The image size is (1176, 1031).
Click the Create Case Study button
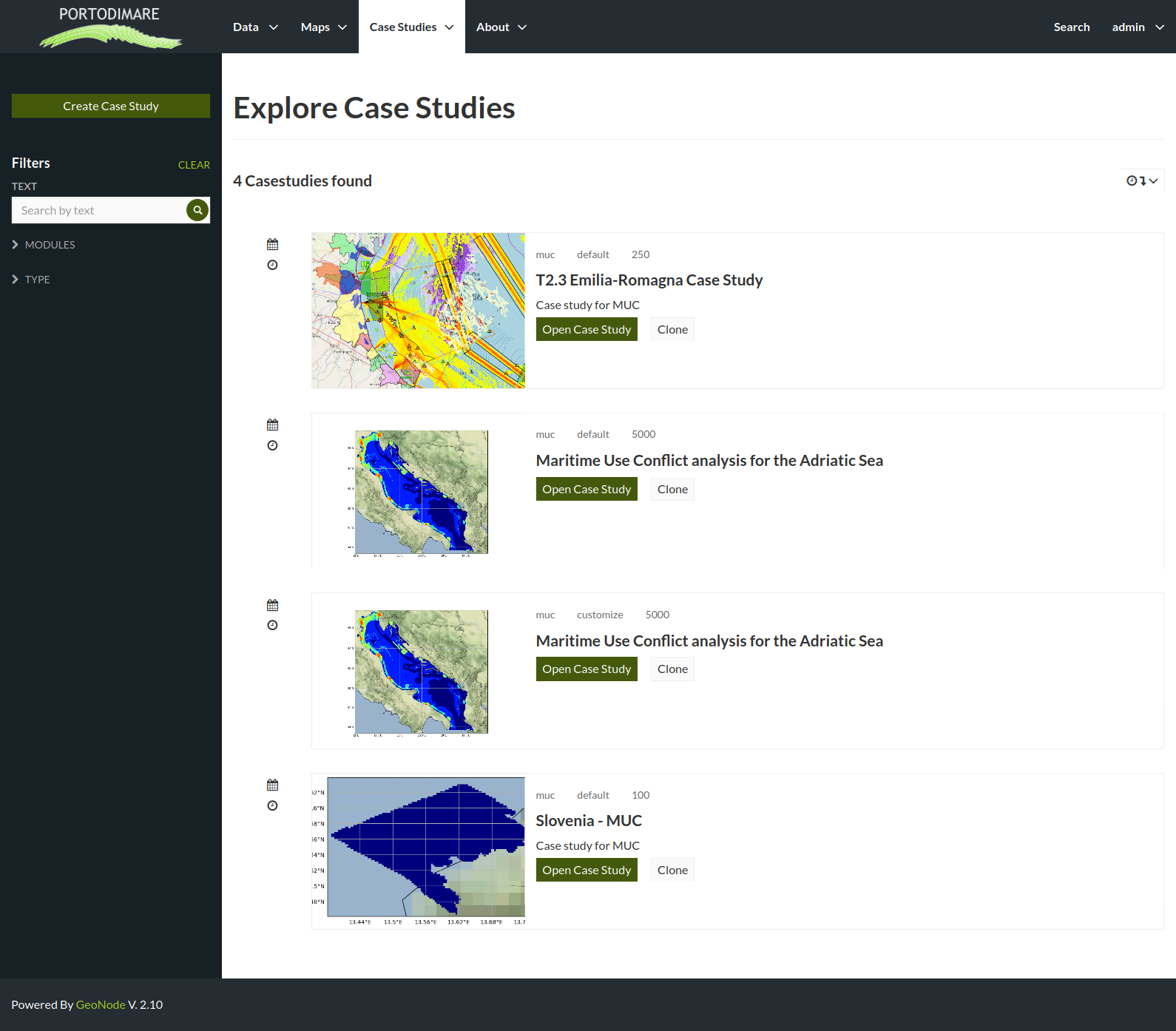point(111,106)
